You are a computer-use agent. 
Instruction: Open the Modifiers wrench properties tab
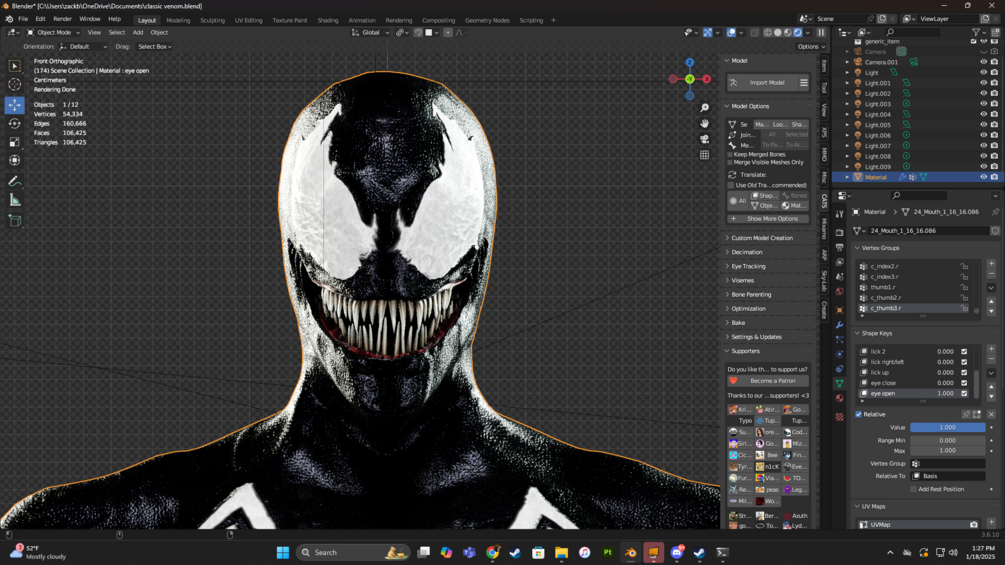[839, 325]
